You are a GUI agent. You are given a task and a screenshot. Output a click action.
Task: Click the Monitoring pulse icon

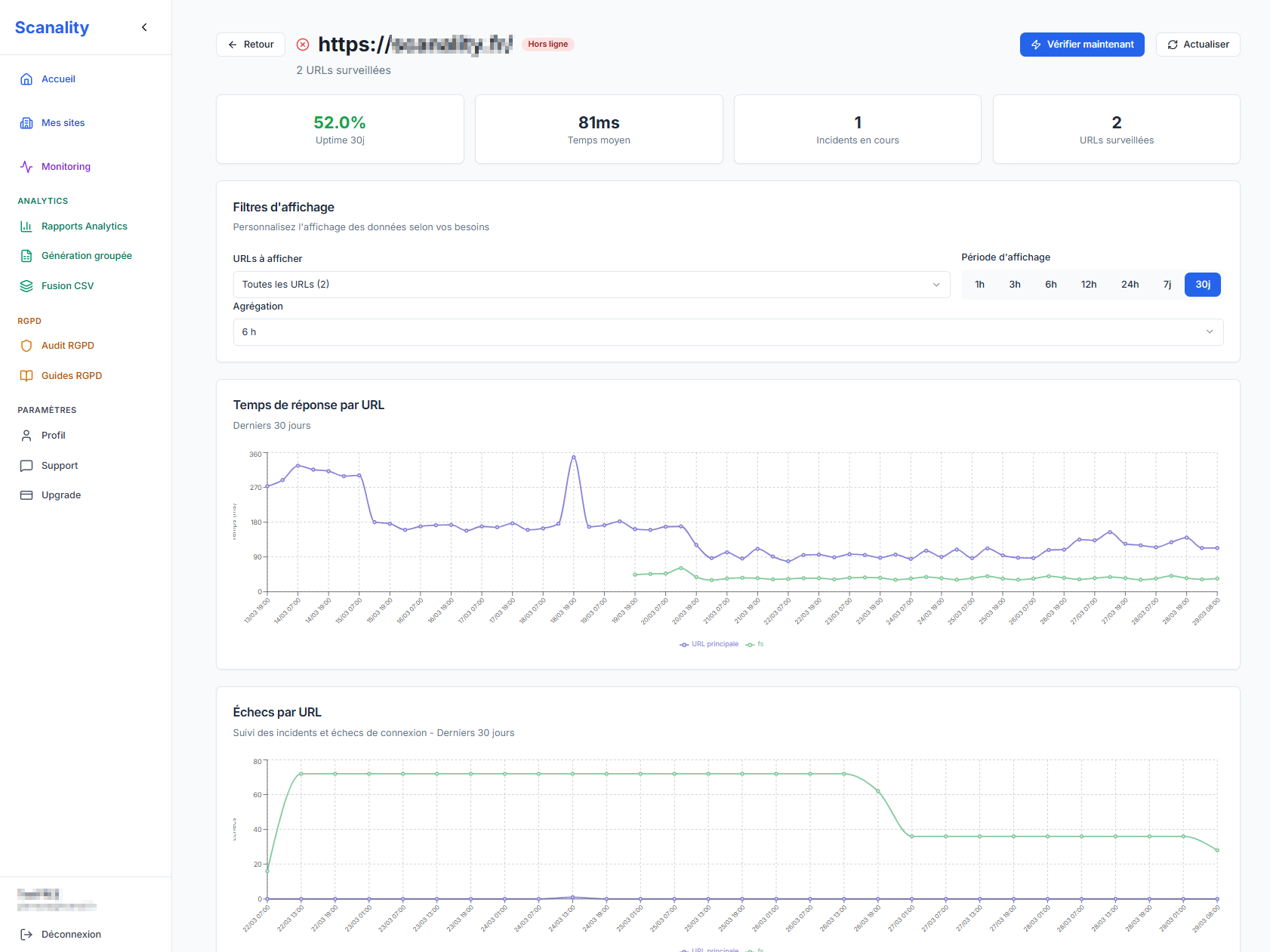(x=26, y=167)
